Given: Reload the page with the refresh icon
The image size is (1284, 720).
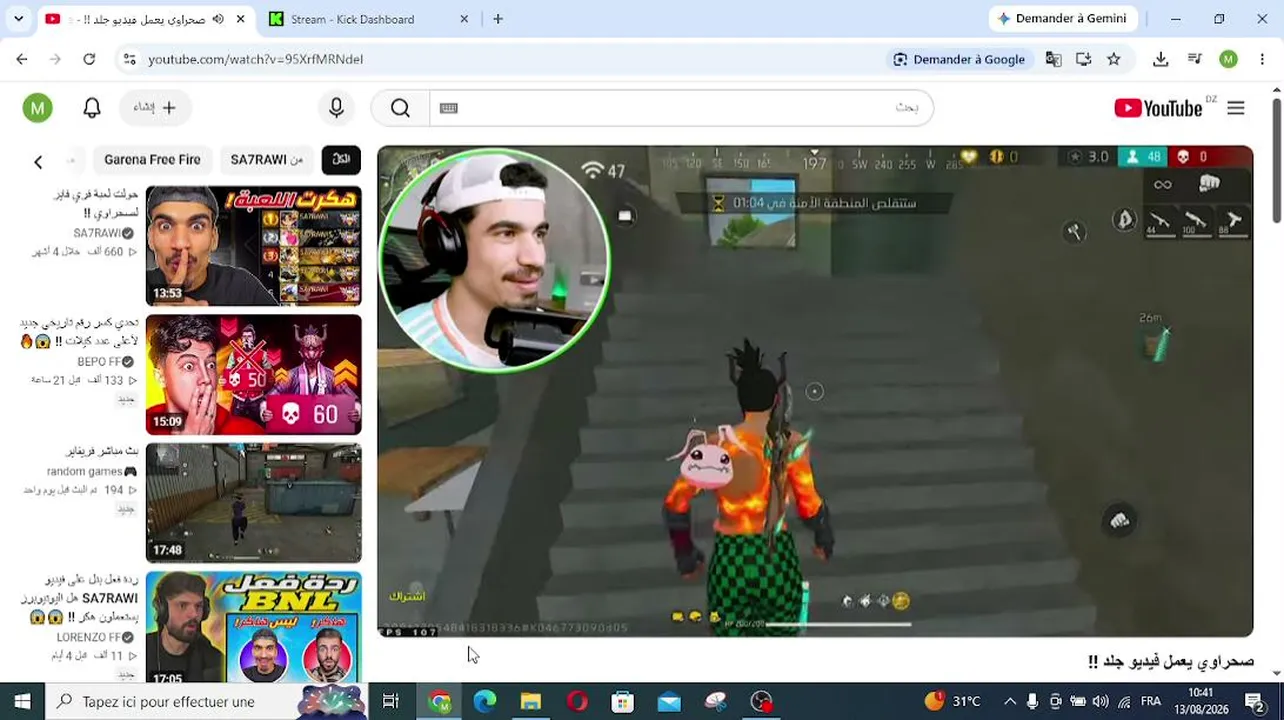Looking at the screenshot, I should click(x=89, y=59).
